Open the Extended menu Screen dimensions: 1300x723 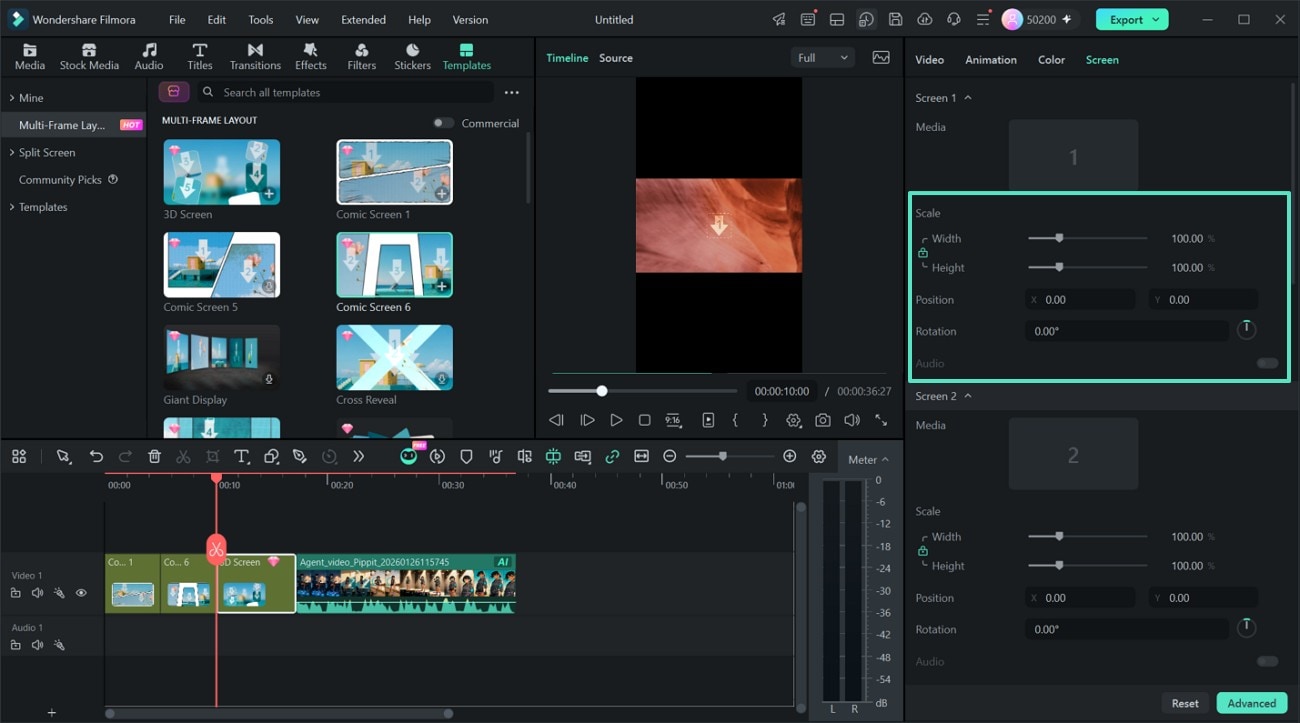click(x=363, y=19)
